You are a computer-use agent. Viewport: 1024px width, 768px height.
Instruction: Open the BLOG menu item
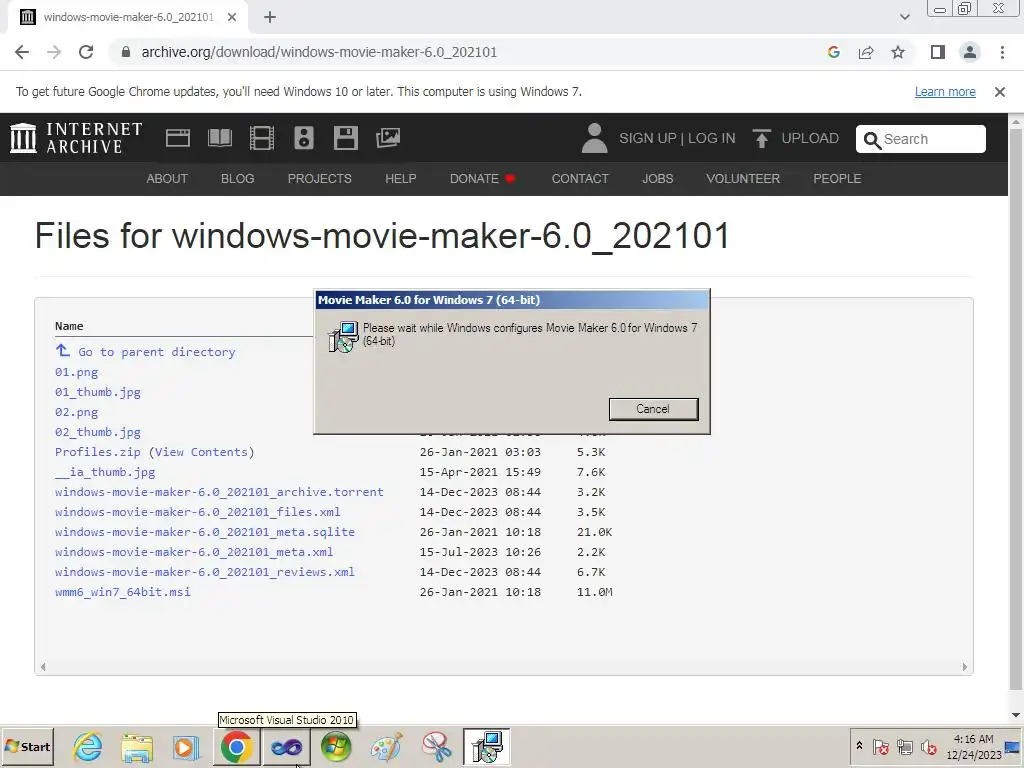238,178
